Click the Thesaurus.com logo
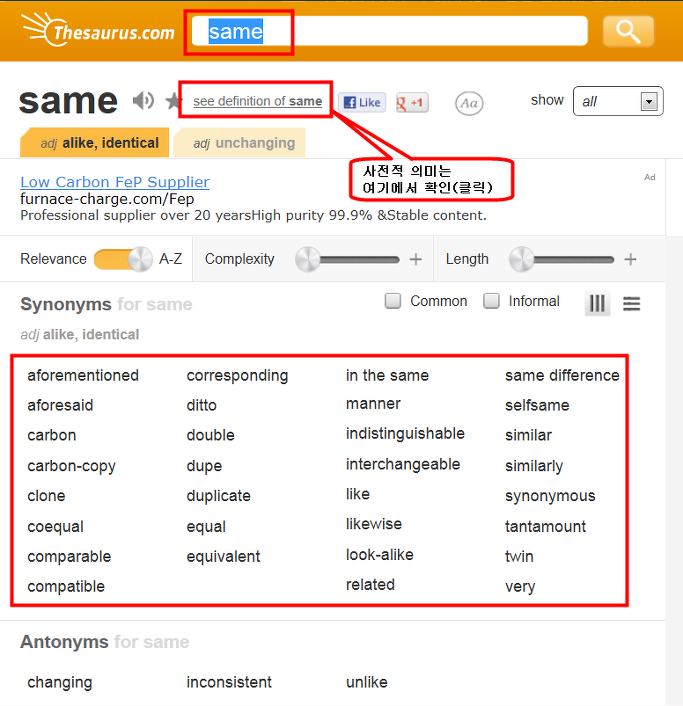 pos(98,30)
